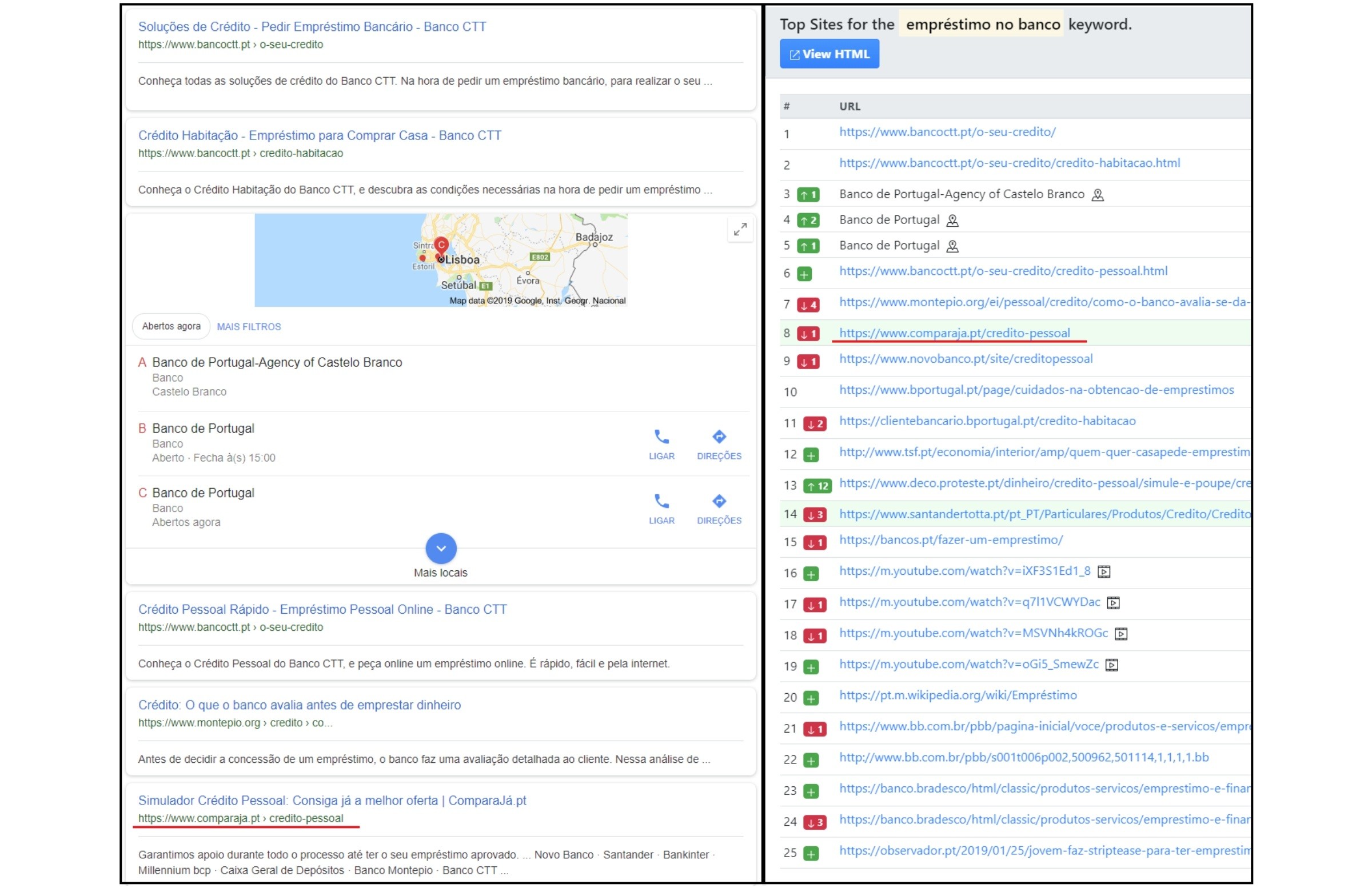Open the bancos.pt fazer-um-emprestimo URL
The image size is (1372, 888).
(x=951, y=540)
